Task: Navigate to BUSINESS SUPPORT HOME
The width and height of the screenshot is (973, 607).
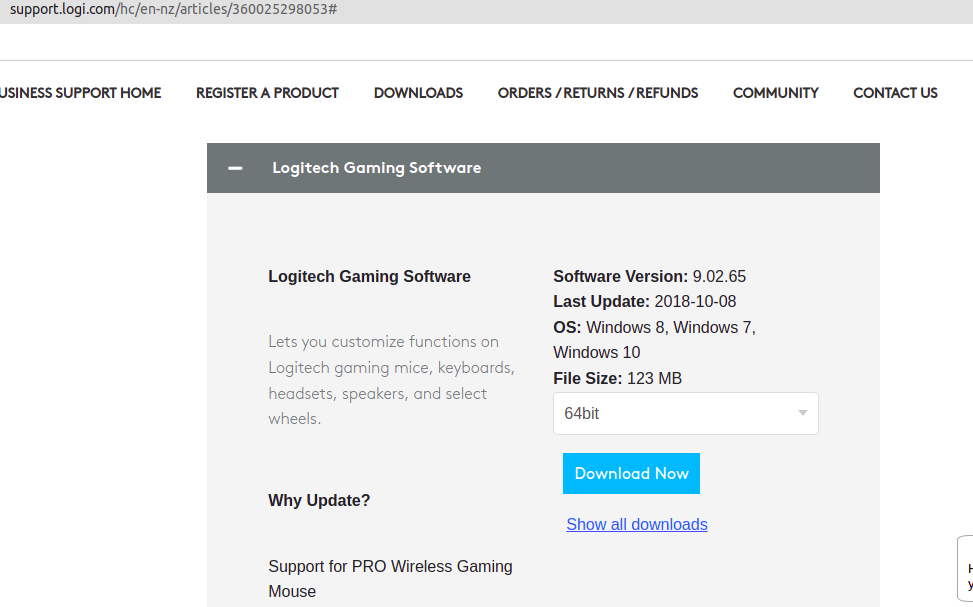Action: pos(80,92)
